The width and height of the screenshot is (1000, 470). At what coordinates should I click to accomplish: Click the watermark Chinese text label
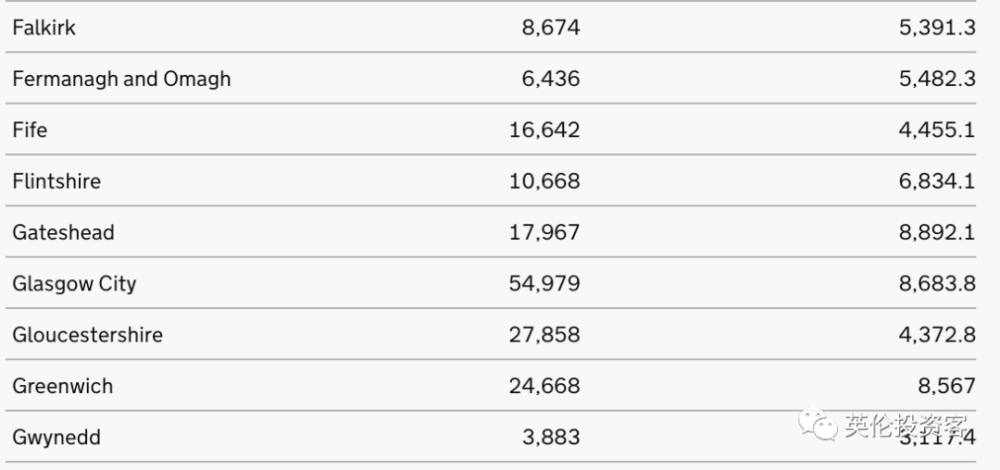[906, 425]
